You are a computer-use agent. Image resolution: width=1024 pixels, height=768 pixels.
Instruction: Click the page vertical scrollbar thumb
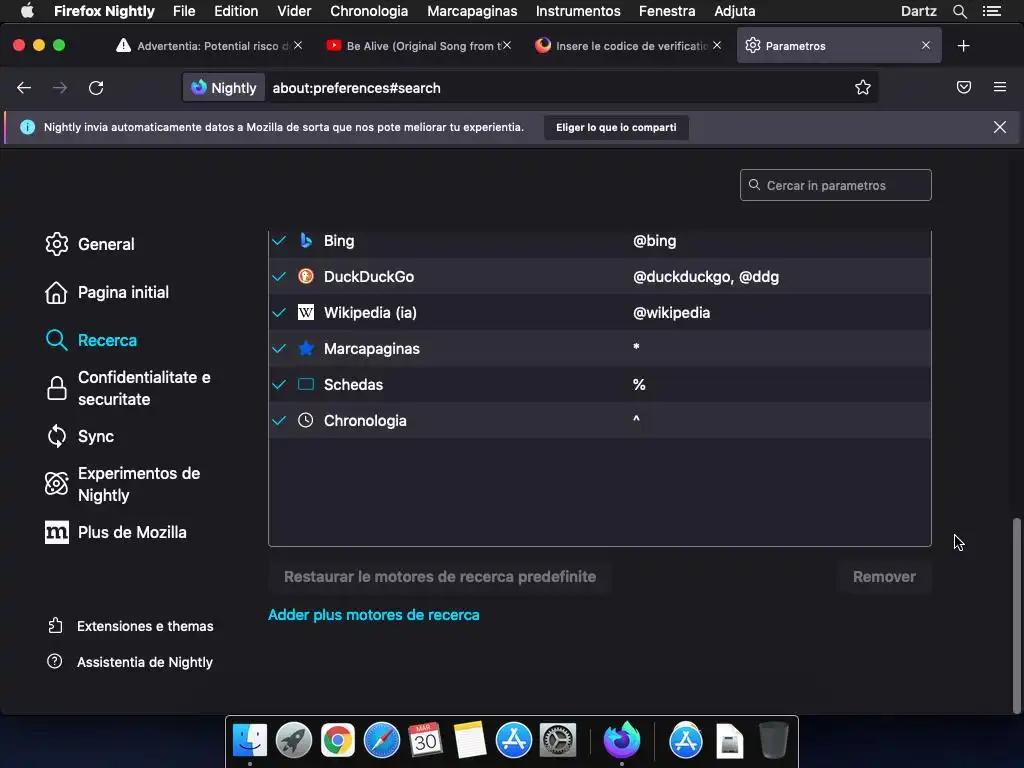(1016, 615)
